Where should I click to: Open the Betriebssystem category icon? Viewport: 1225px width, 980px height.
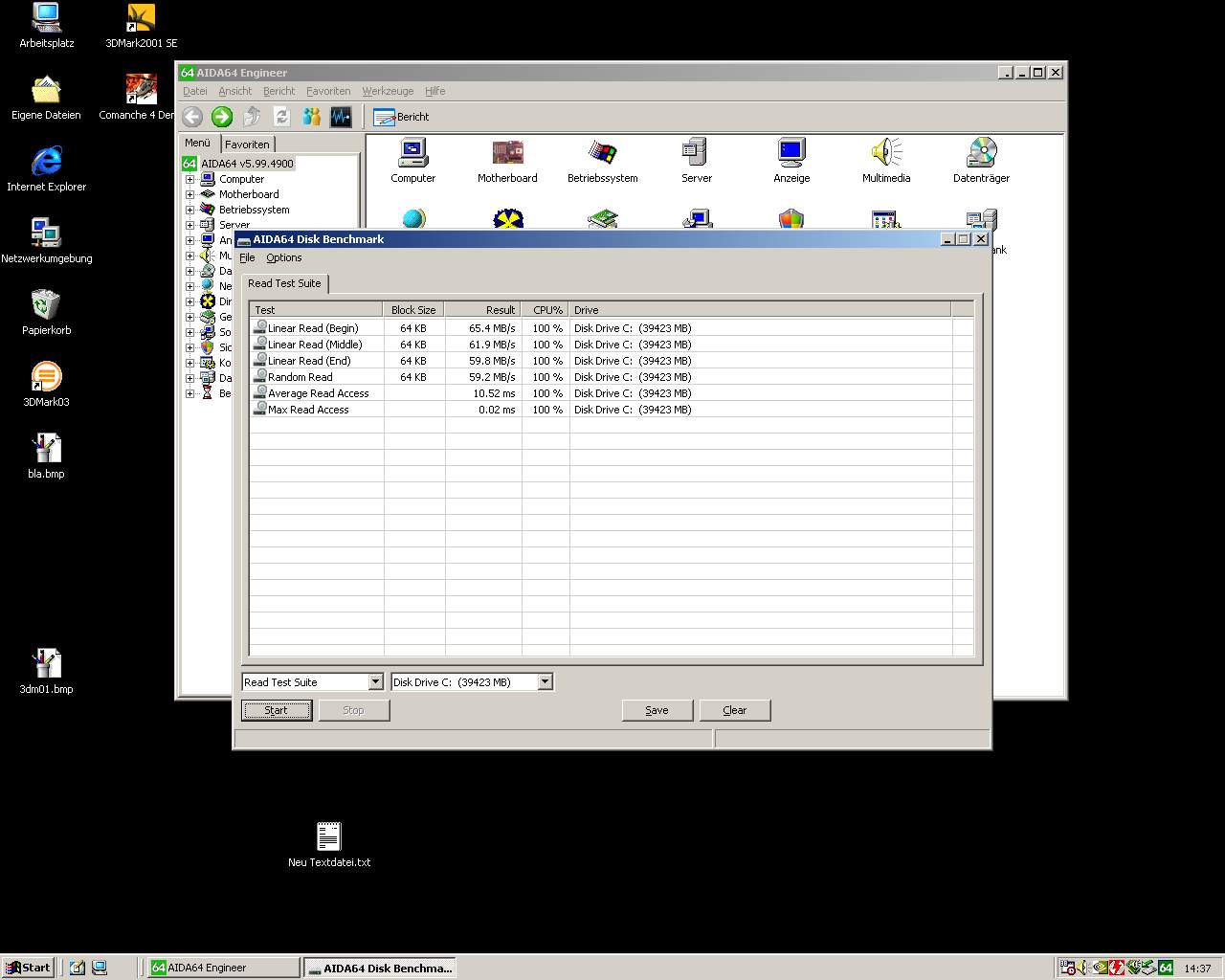point(602,161)
